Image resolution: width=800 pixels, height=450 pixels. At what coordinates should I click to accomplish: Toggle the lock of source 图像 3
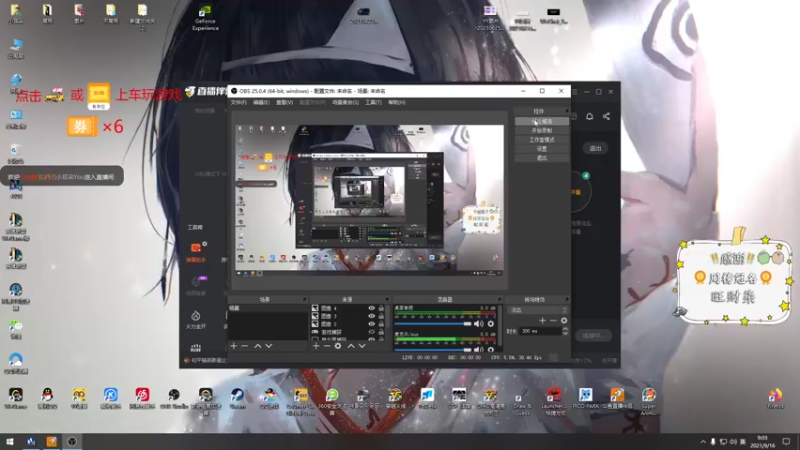pyautogui.click(x=381, y=316)
